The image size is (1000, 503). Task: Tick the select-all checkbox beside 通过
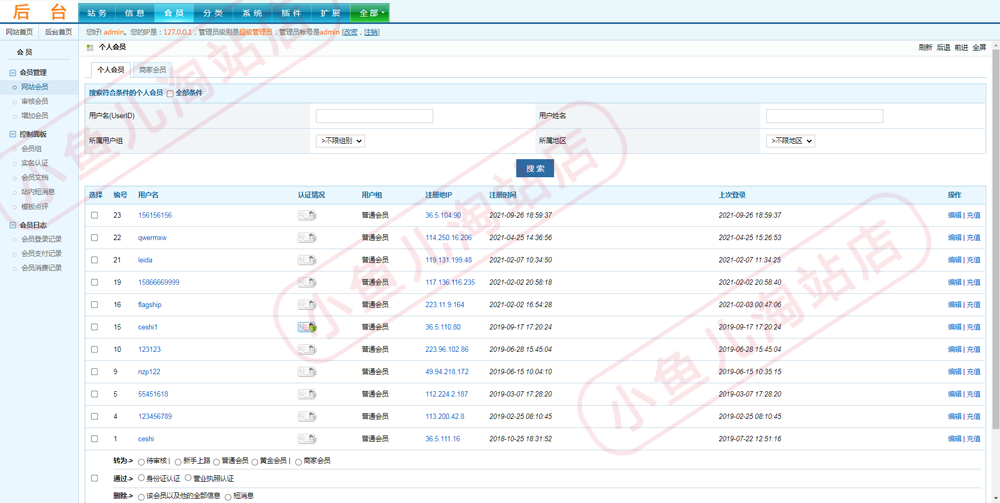coord(94,478)
